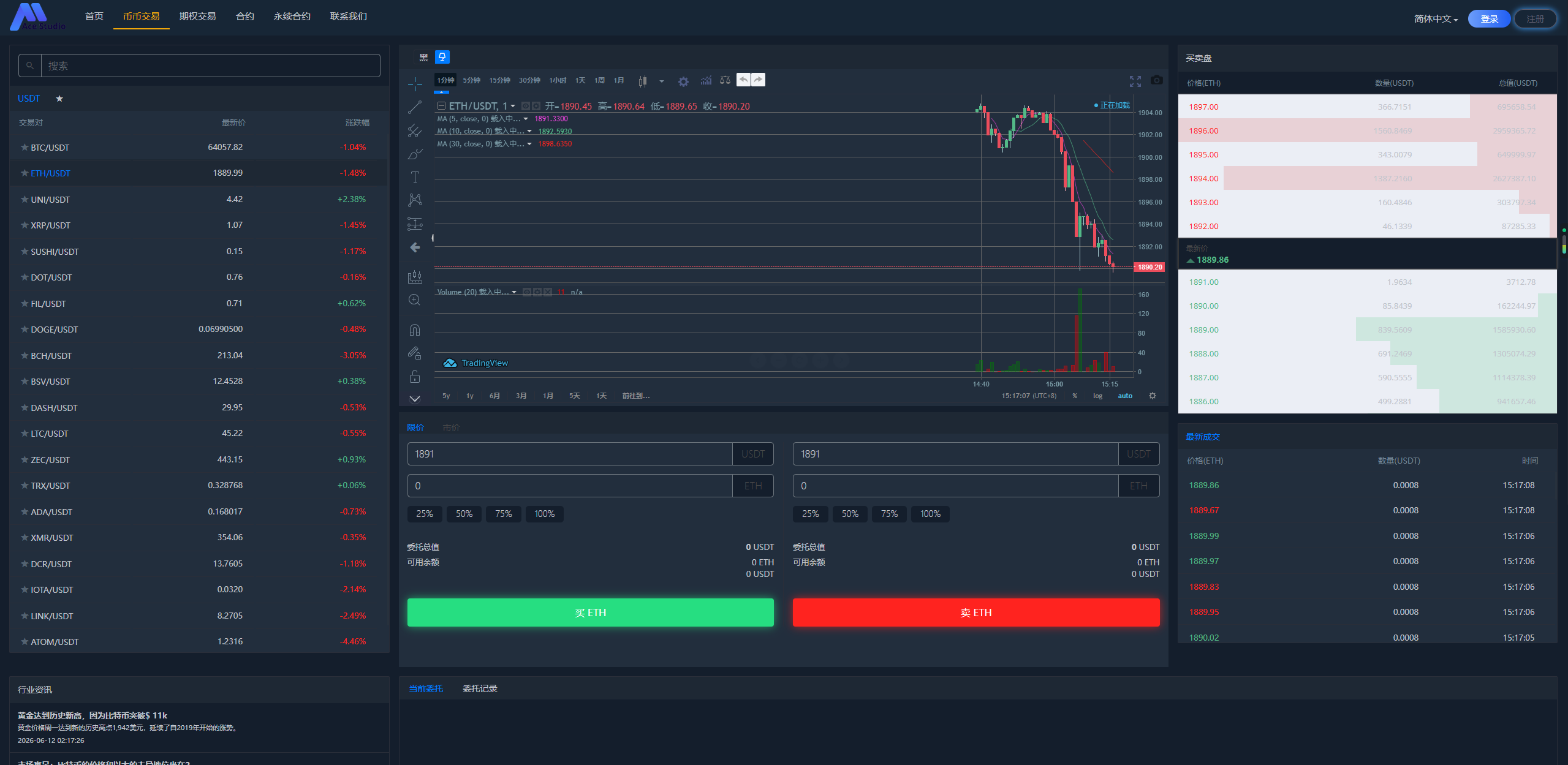Take a chart snapshot with camera icon

pos(1156,80)
